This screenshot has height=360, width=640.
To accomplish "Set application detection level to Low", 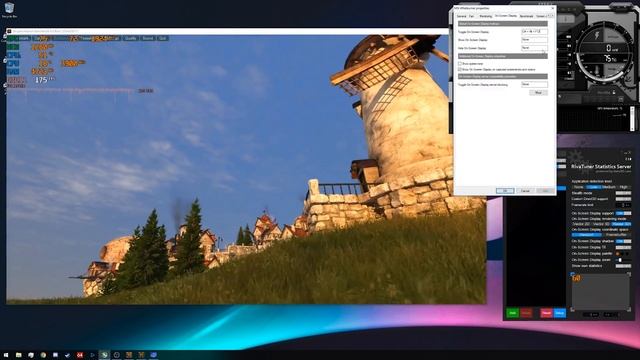I will click(x=593, y=187).
